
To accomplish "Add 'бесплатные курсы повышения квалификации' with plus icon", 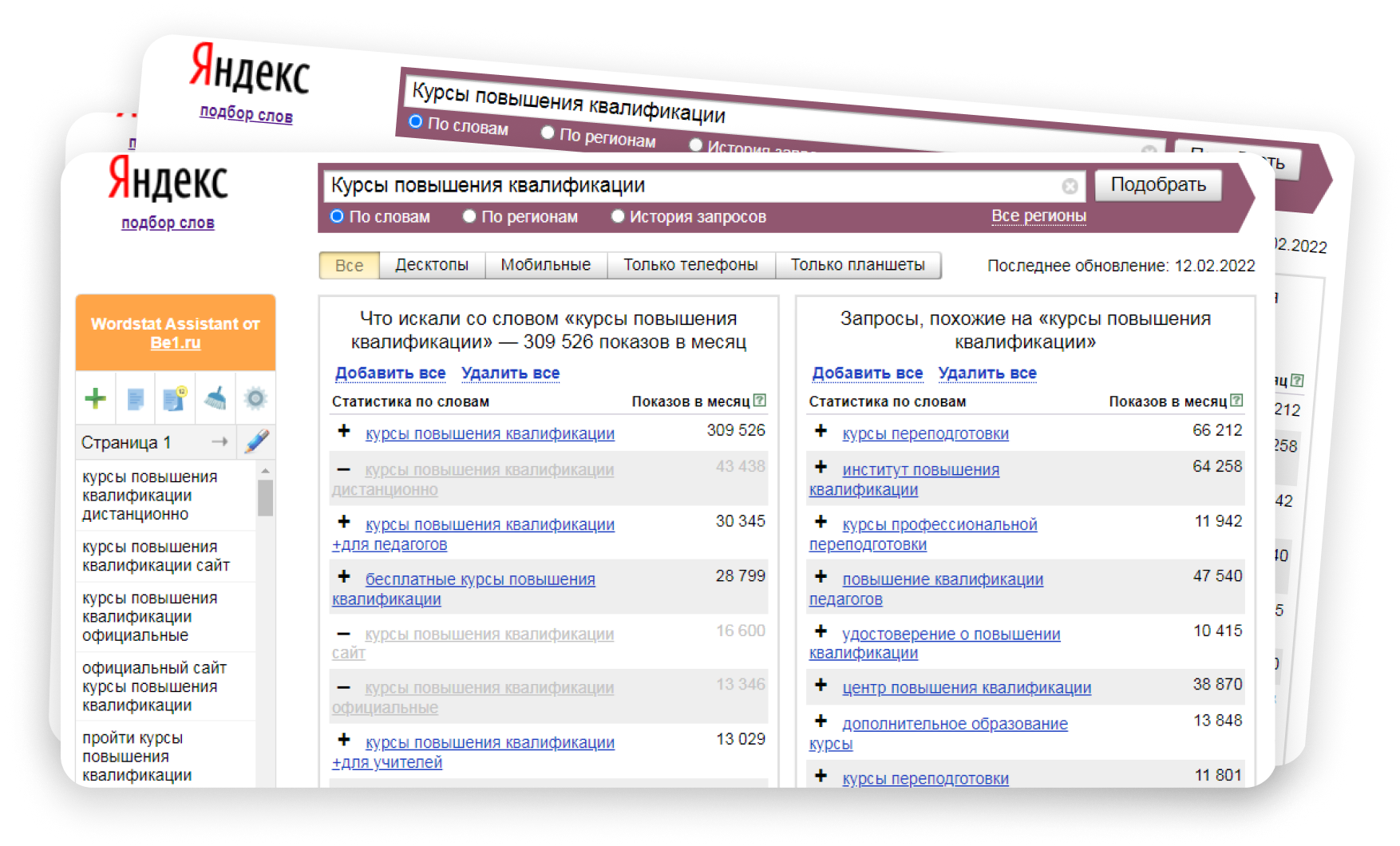I will pyautogui.click(x=344, y=576).
